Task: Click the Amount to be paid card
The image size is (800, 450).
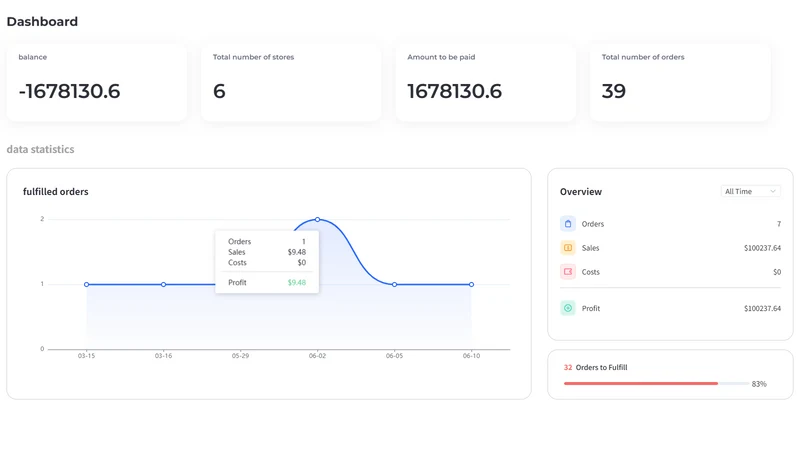Action: tap(486, 82)
